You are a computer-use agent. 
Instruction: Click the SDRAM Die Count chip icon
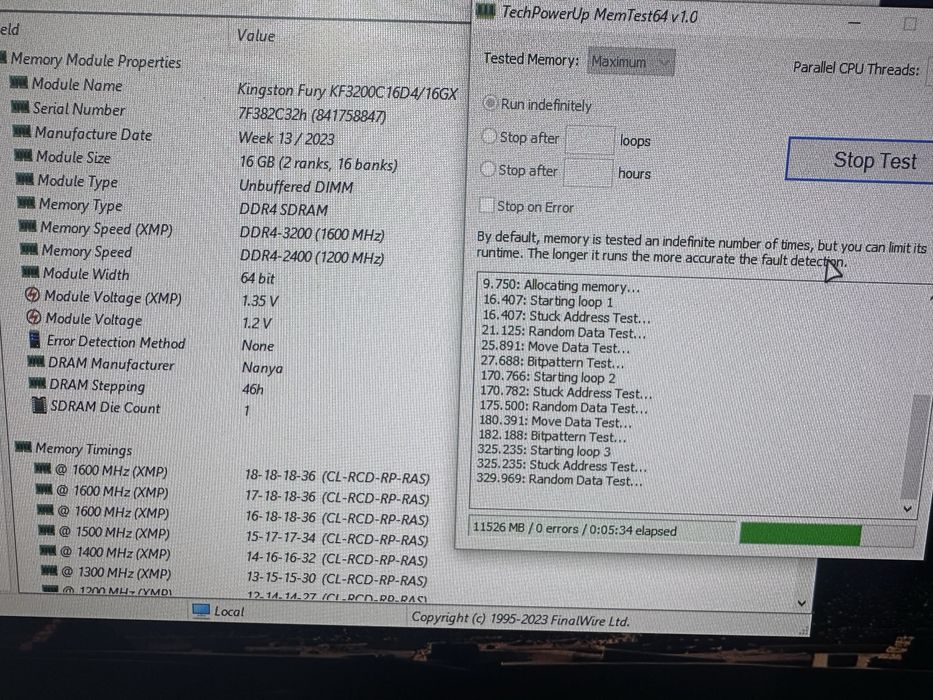tap(39, 406)
